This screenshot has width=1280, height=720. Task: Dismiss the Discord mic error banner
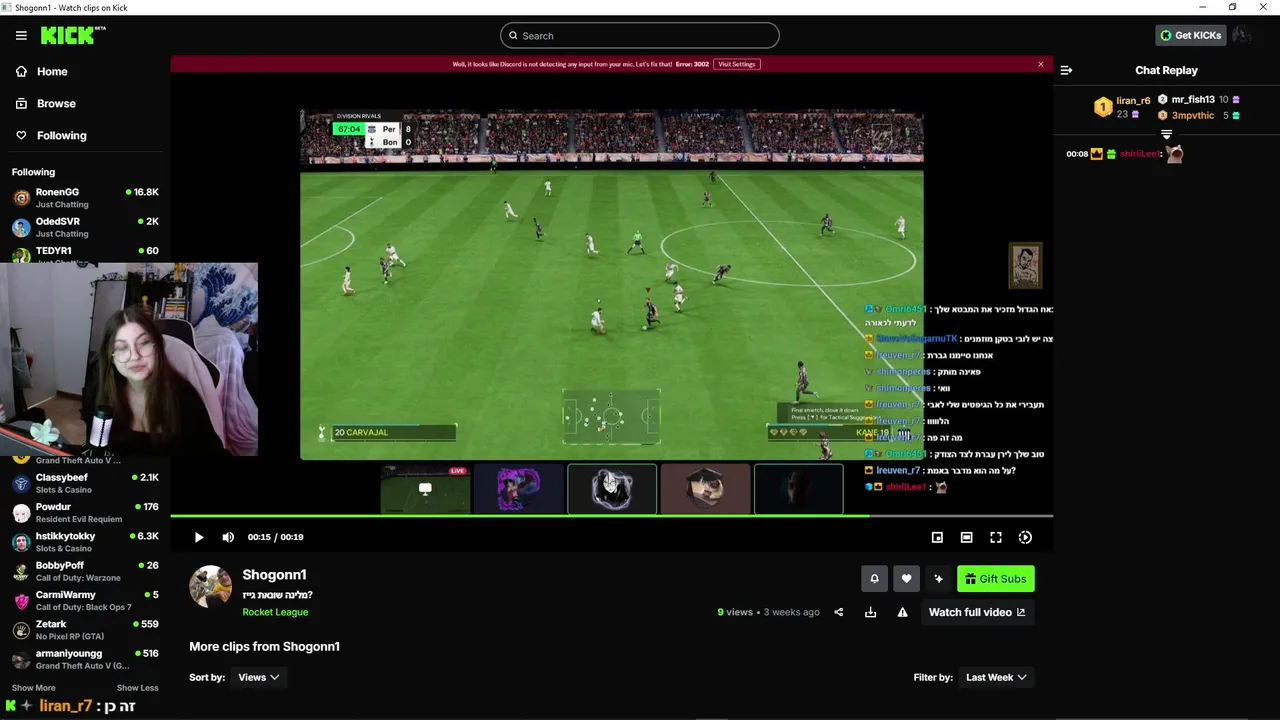(x=1040, y=64)
